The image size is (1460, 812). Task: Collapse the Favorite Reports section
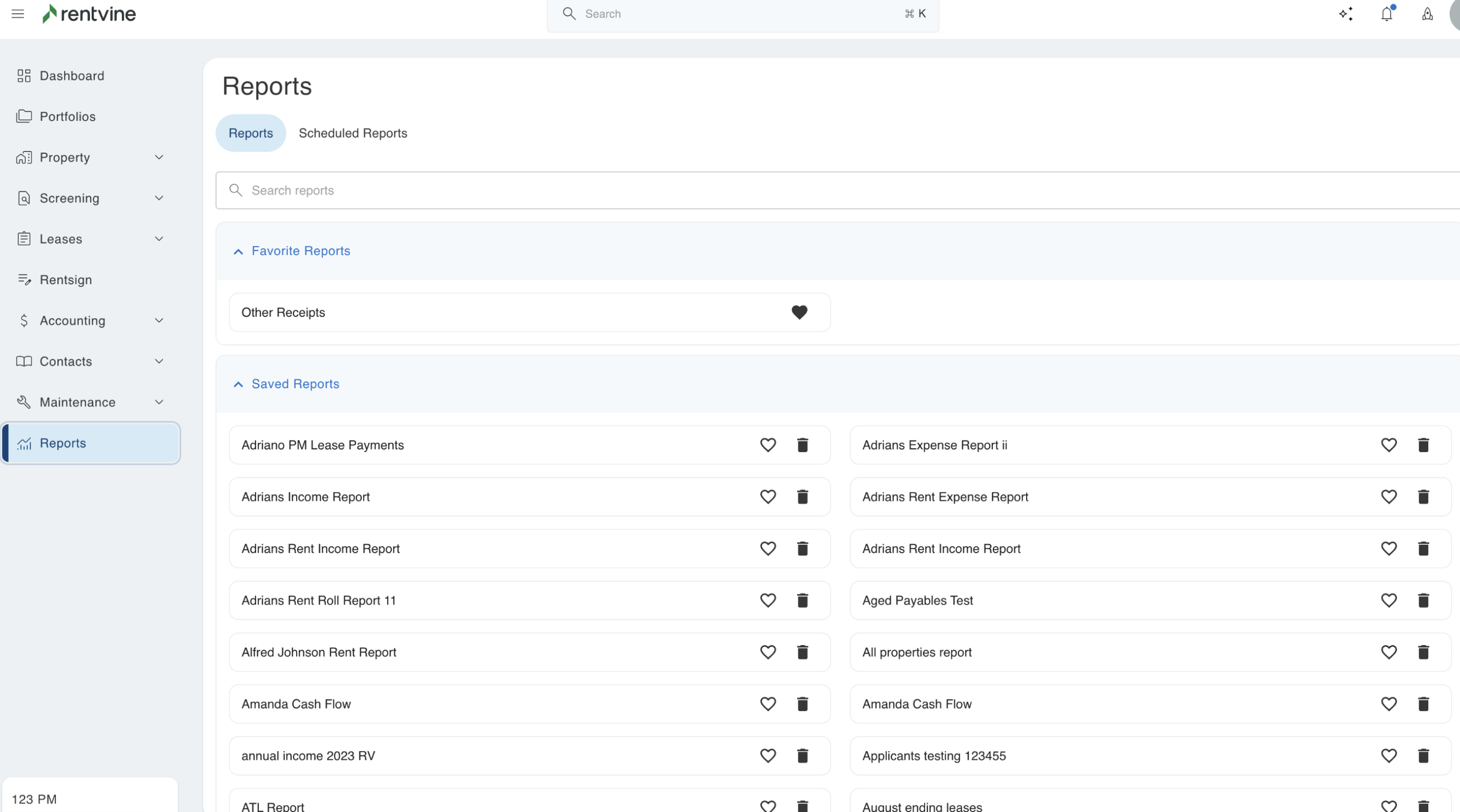[x=238, y=251]
